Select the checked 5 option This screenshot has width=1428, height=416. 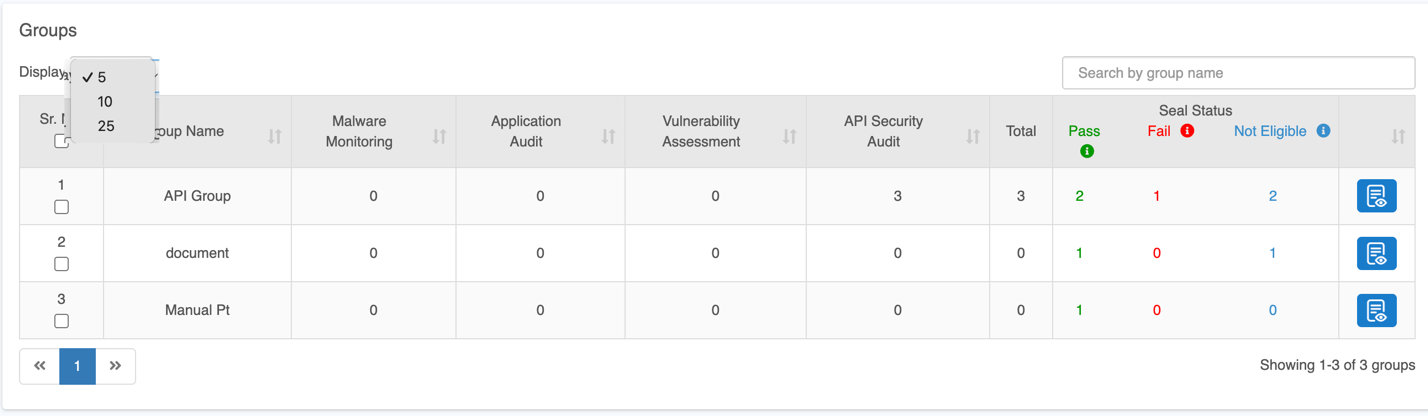click(102, 77)
